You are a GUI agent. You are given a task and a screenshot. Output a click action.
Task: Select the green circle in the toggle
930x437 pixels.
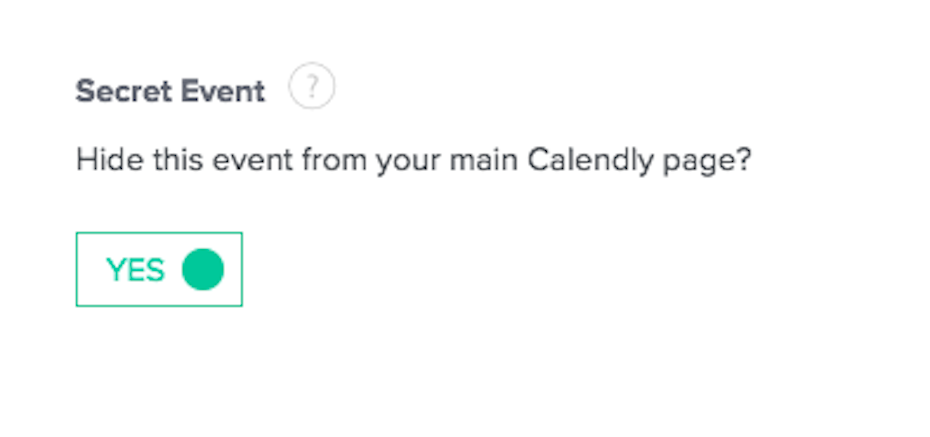(202, 269)
